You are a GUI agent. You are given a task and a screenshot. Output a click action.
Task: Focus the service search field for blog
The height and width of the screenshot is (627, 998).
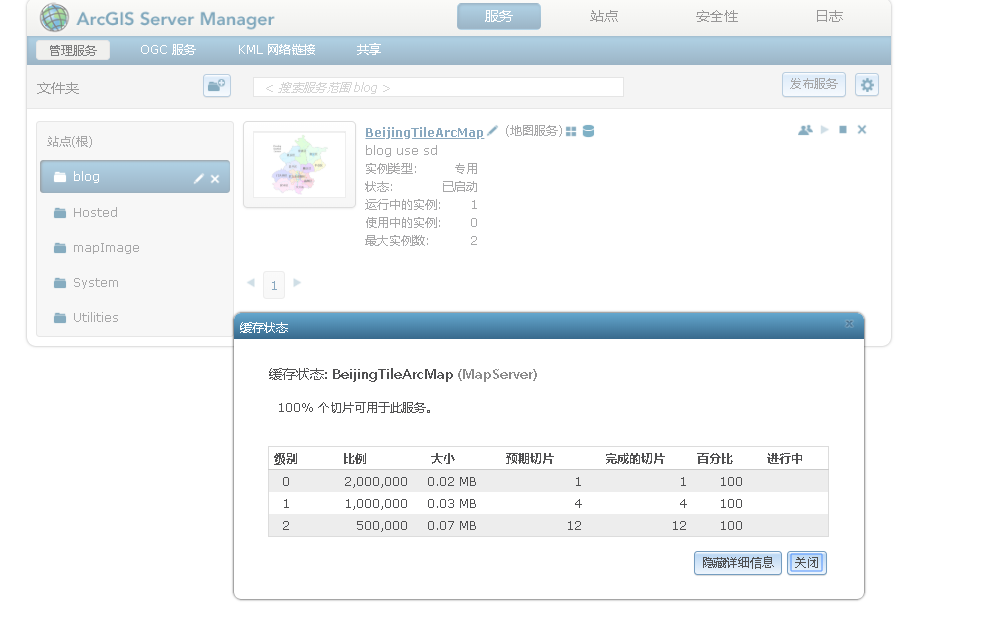(x=438, y=87)
